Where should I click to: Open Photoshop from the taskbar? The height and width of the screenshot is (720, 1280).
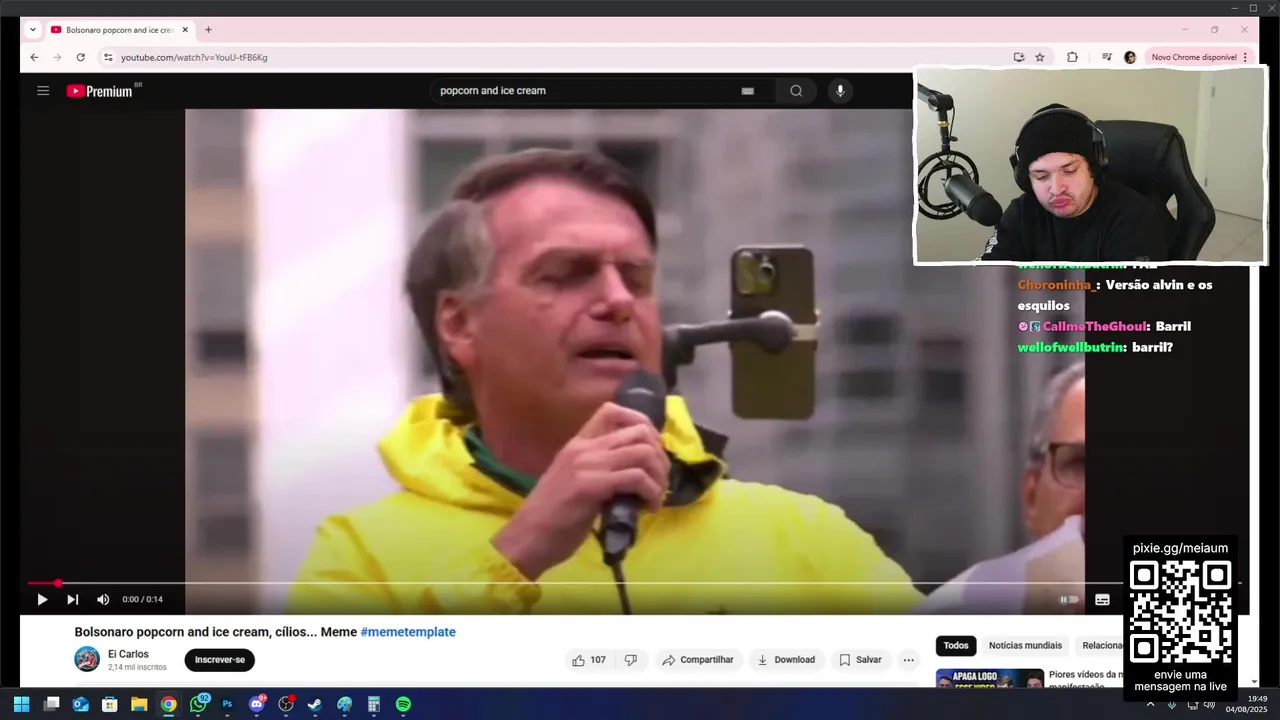(x=227, y=704)
